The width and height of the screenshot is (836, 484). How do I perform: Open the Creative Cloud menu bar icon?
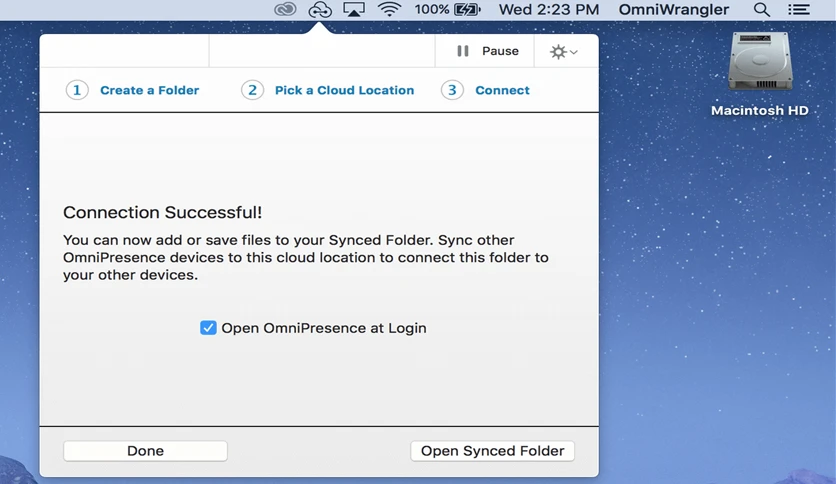point(285,10)
